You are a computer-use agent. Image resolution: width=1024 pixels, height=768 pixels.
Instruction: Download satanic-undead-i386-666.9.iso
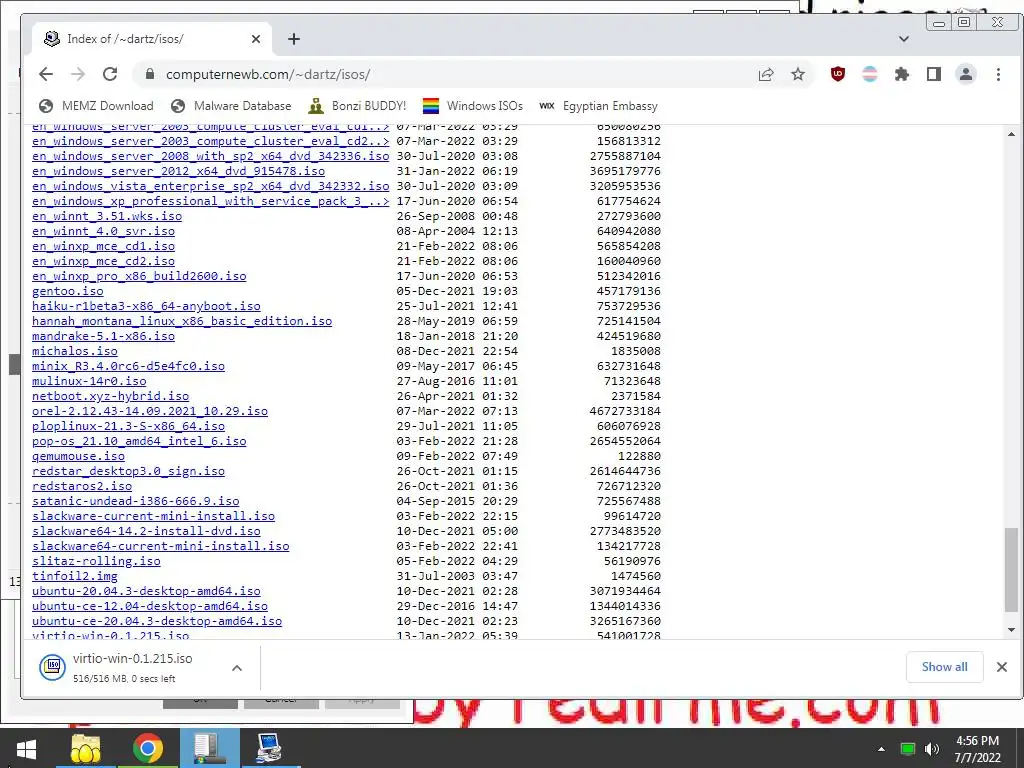click(x=136, y=502)
